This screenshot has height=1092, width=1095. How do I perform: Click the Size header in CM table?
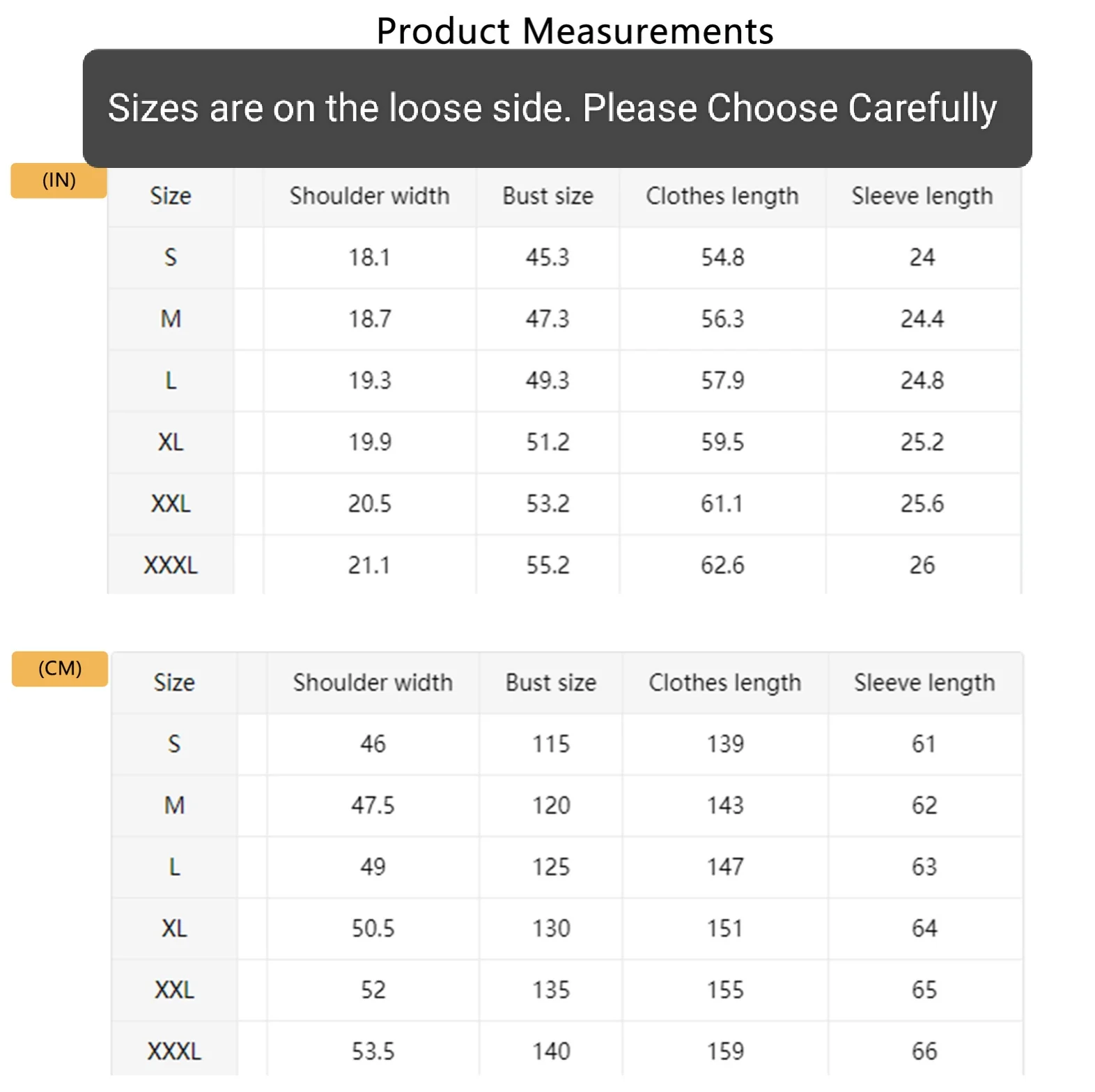pos(174,683)
